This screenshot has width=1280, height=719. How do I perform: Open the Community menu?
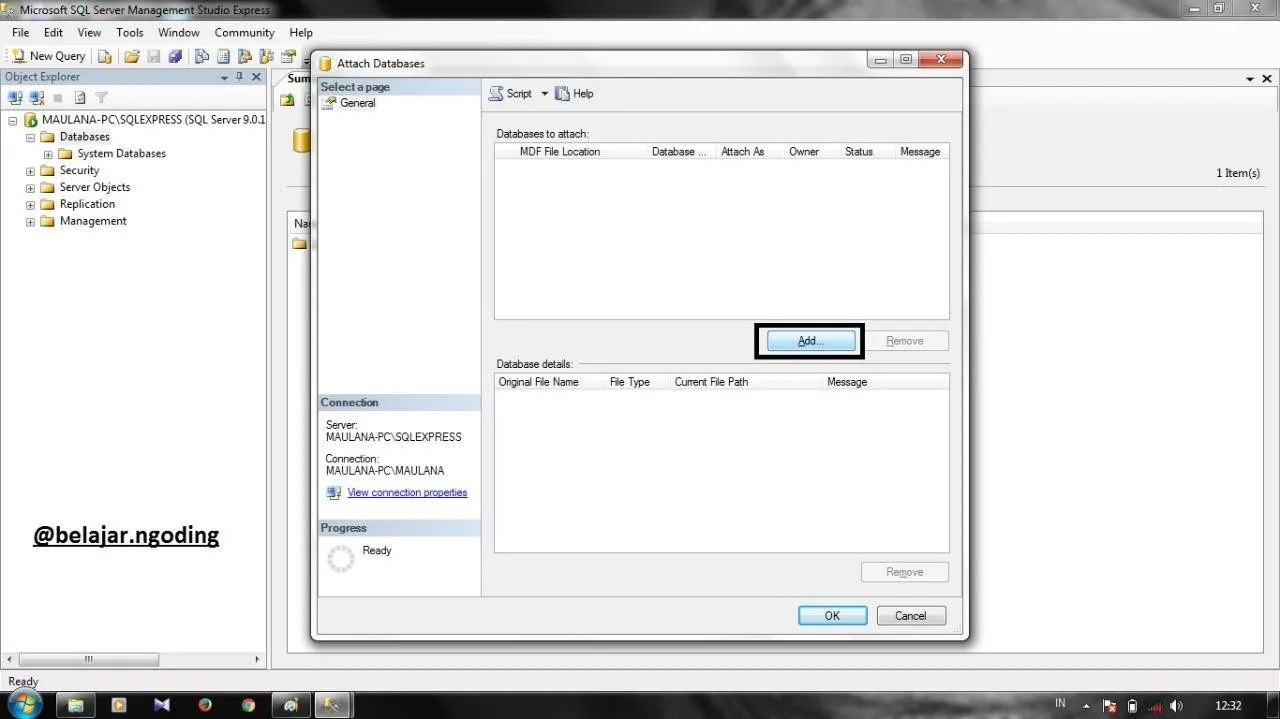[x=244, y=32]
